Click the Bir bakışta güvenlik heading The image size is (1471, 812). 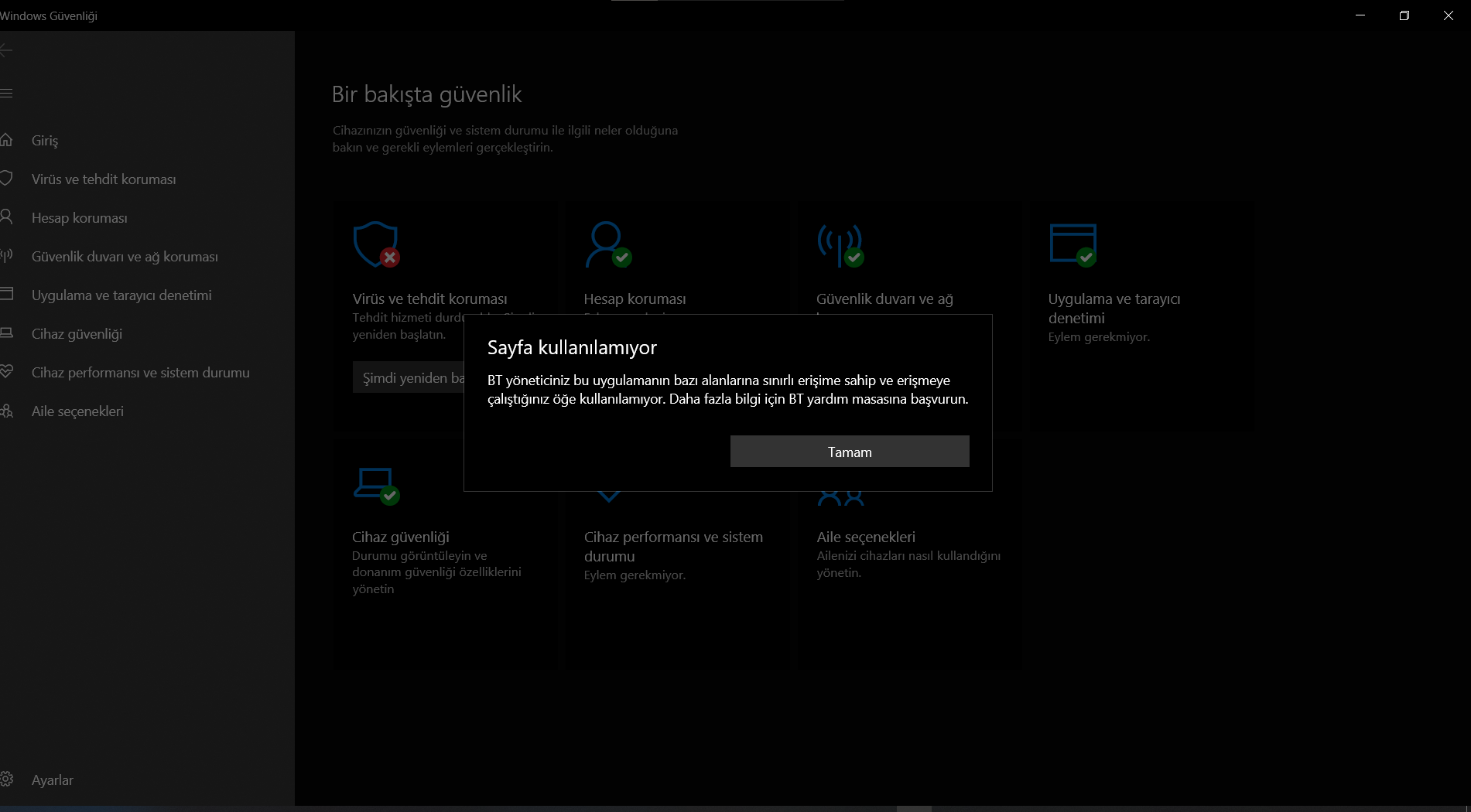[x=427, y=94]
